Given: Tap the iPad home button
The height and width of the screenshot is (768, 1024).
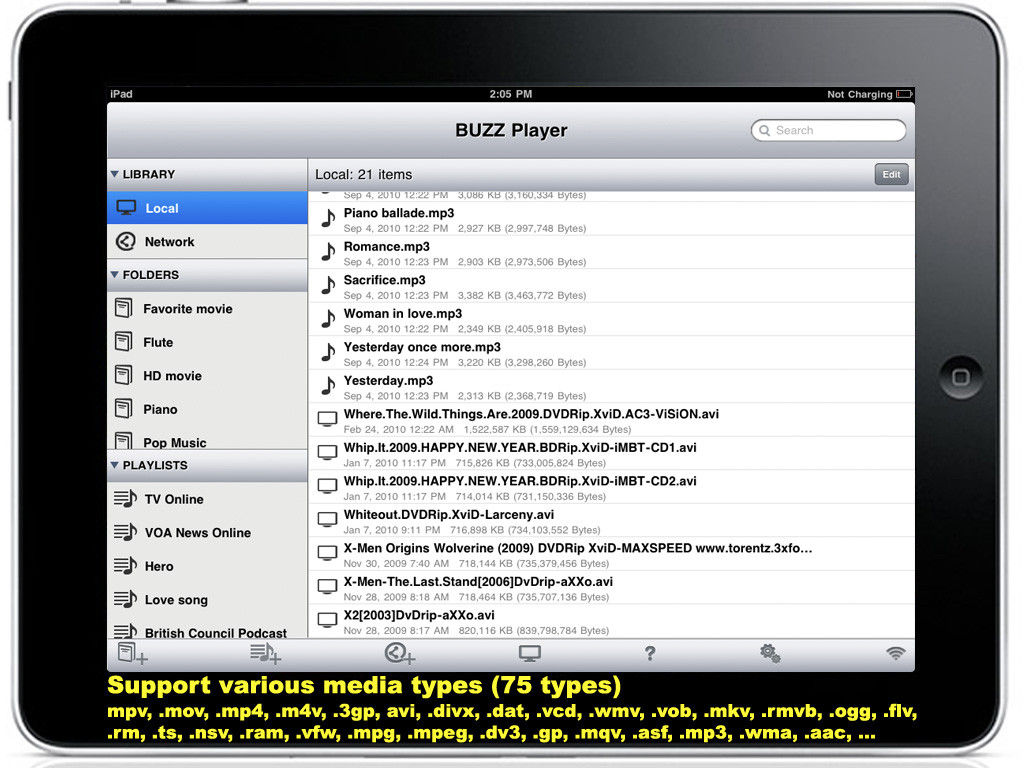Looking at the screenshot, I should 961,377.
